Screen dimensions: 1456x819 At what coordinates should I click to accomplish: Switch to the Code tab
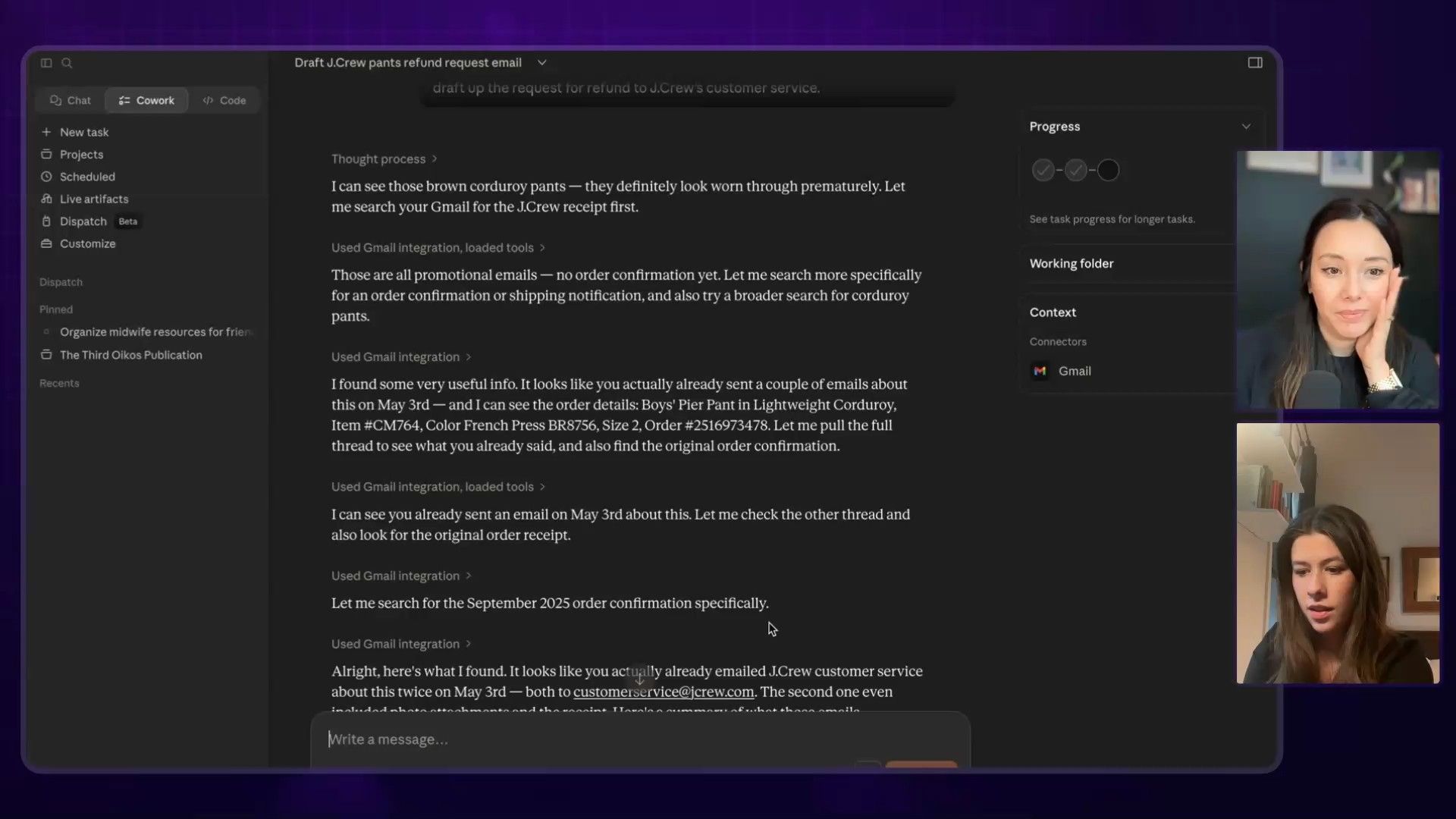point(224,100)
